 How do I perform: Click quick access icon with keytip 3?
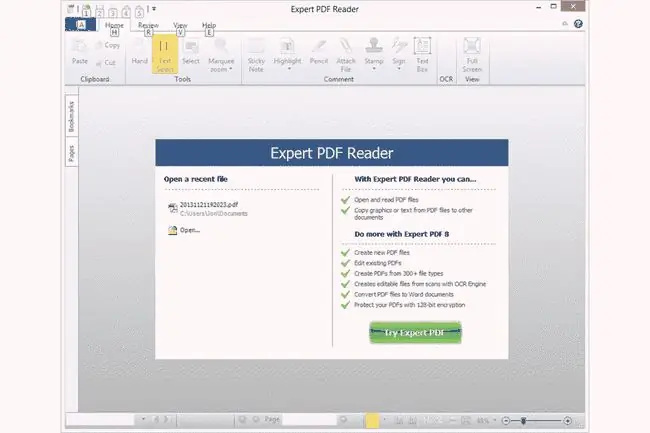point(113,9)
